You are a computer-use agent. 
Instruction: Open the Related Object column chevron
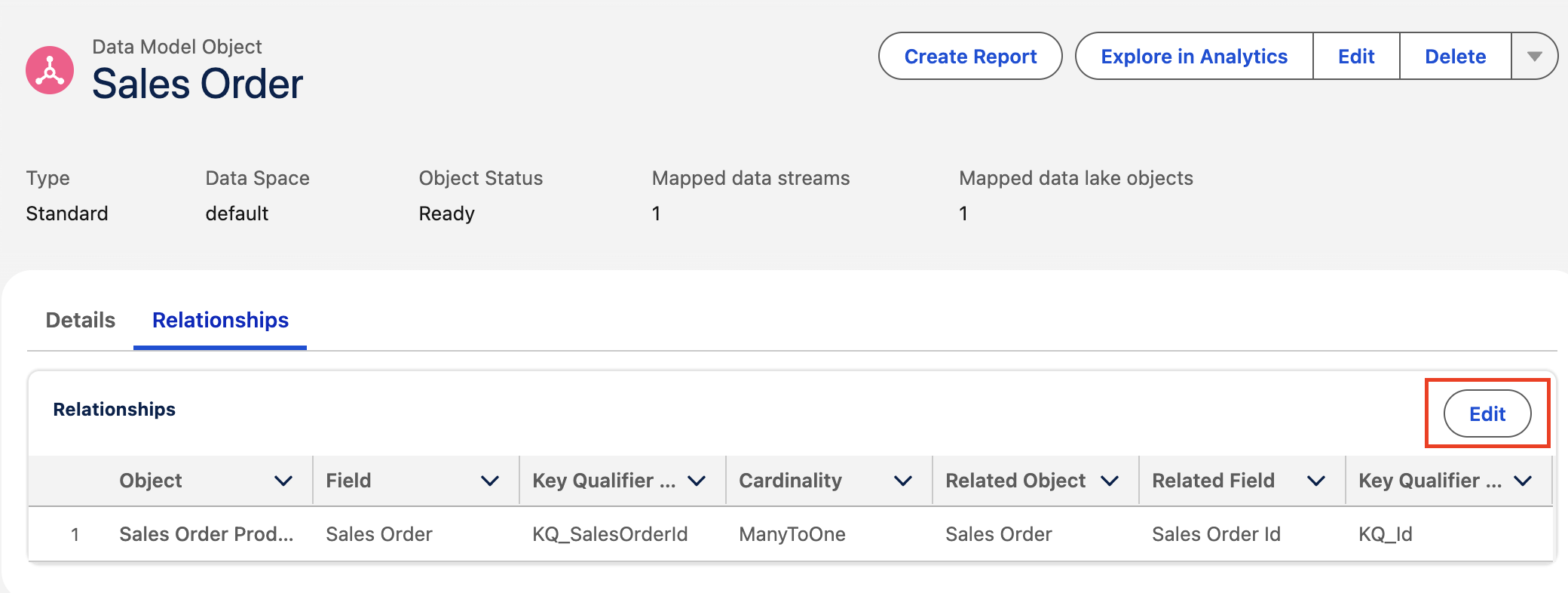click(1110, 481)
